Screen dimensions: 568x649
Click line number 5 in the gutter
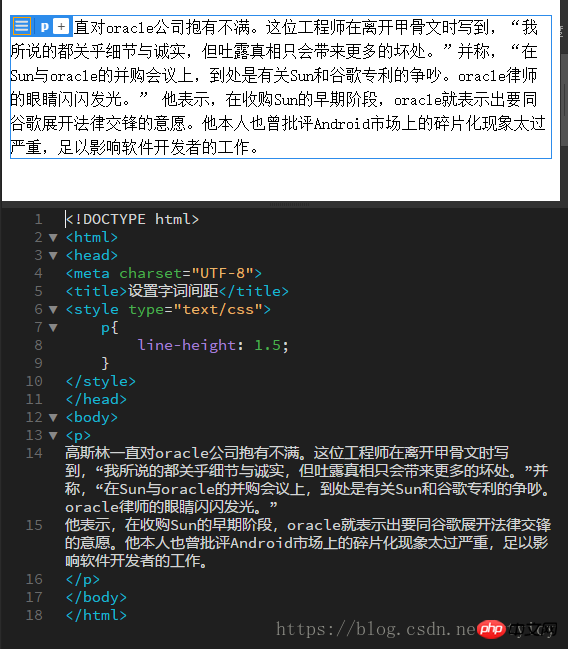(x=39, y=291)
